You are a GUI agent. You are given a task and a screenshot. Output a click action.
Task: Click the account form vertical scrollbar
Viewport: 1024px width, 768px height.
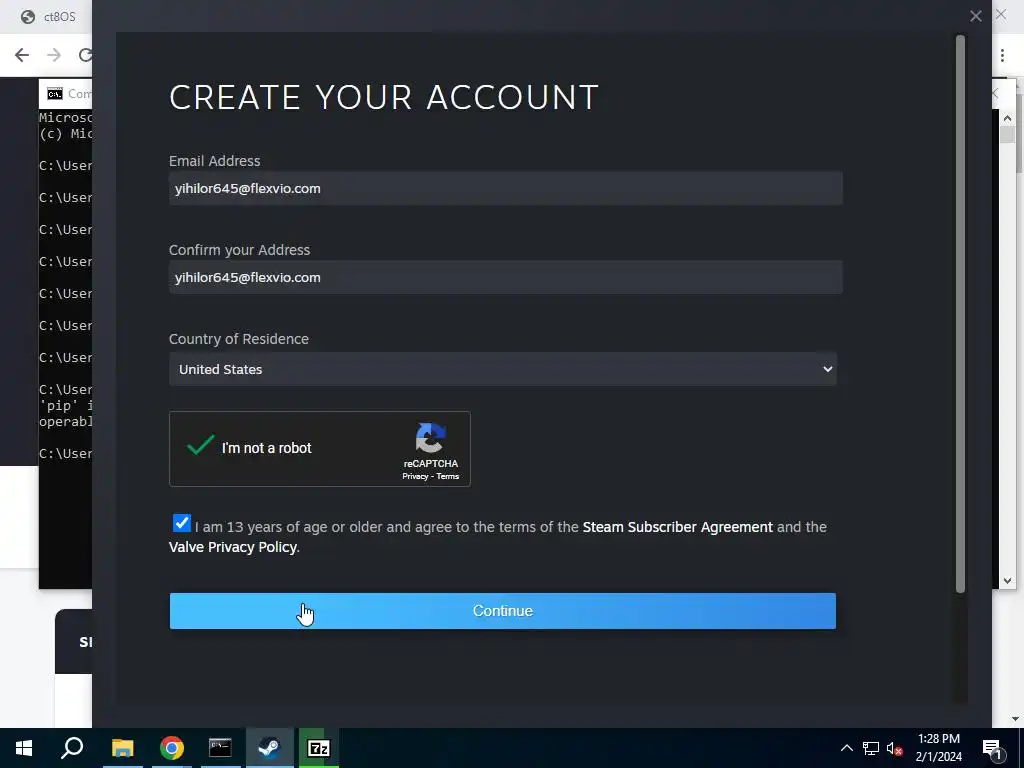point(960,313)
